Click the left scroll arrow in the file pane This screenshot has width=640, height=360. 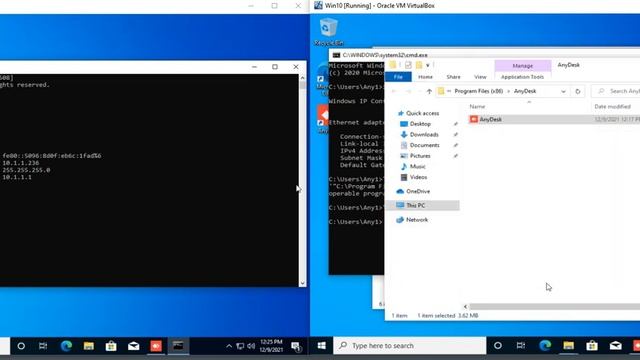coord(465,306)
